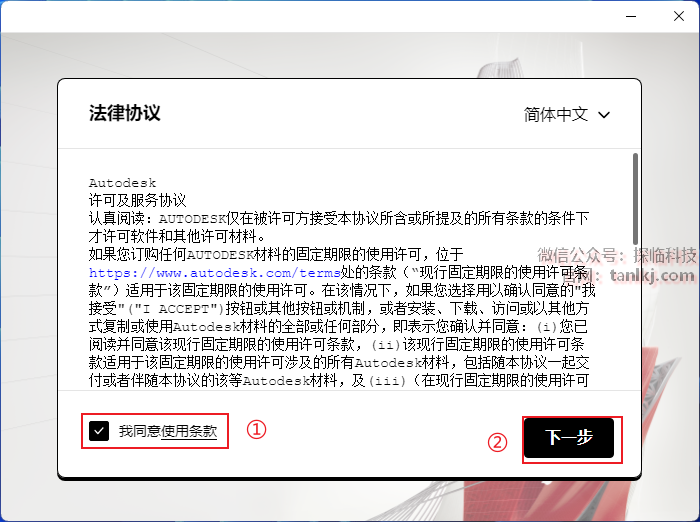Minimize the installer window

(631, 17)
